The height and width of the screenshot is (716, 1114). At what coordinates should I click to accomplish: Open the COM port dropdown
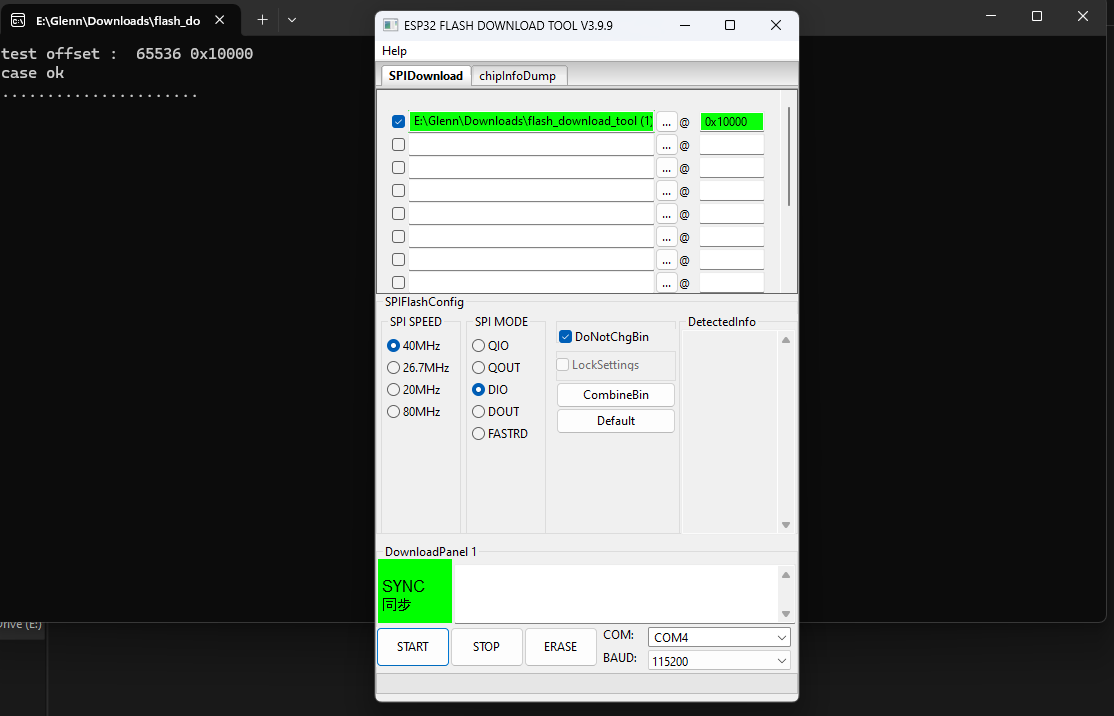click(719, 638)
